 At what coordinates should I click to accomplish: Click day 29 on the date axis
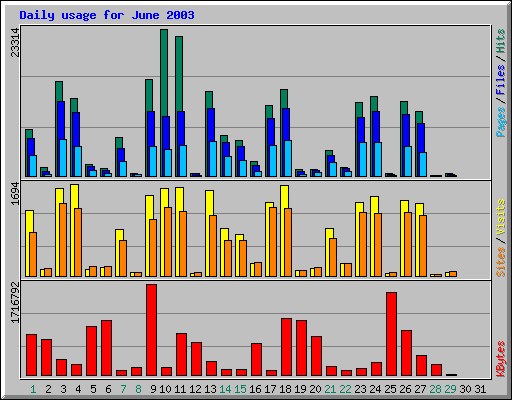tap(450, 389)
